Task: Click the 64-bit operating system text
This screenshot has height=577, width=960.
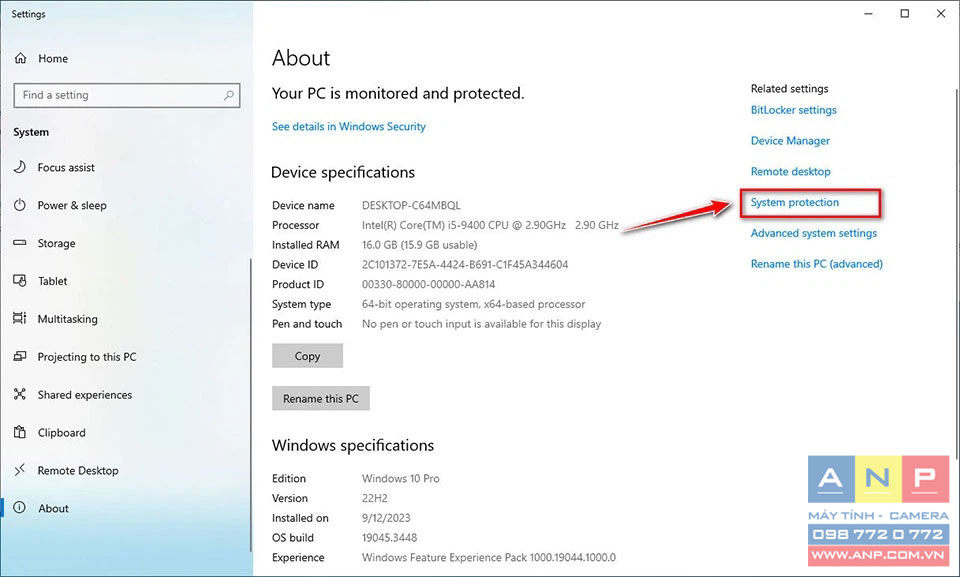Action: pos(473,304)
